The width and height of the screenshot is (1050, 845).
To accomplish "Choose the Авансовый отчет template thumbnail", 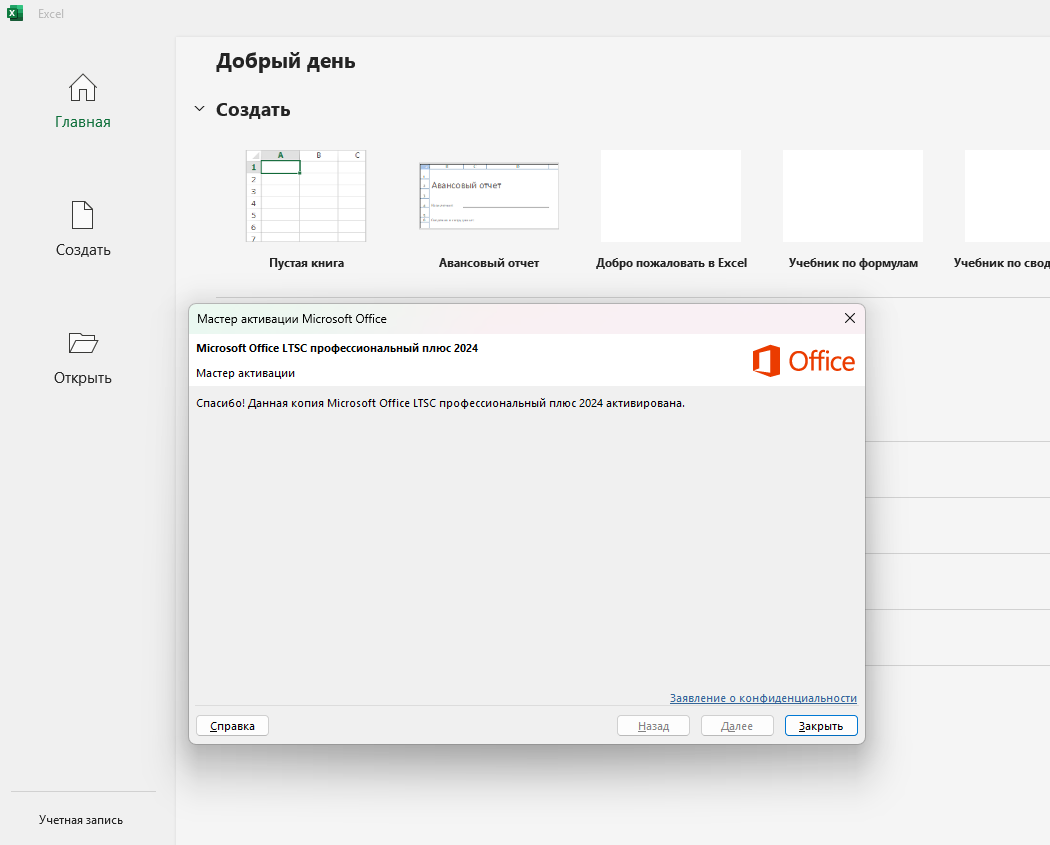I will 489,196.
